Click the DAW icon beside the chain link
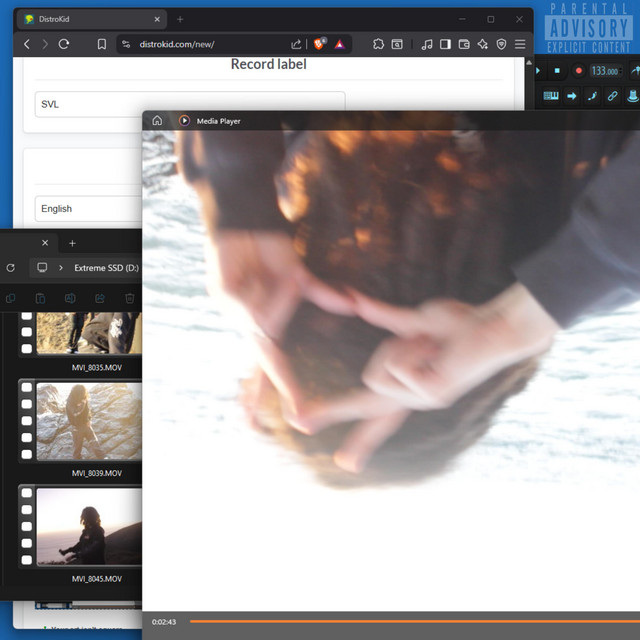Image resolution: width=640 pixels, height=640 pixels. tap(592, 96)
